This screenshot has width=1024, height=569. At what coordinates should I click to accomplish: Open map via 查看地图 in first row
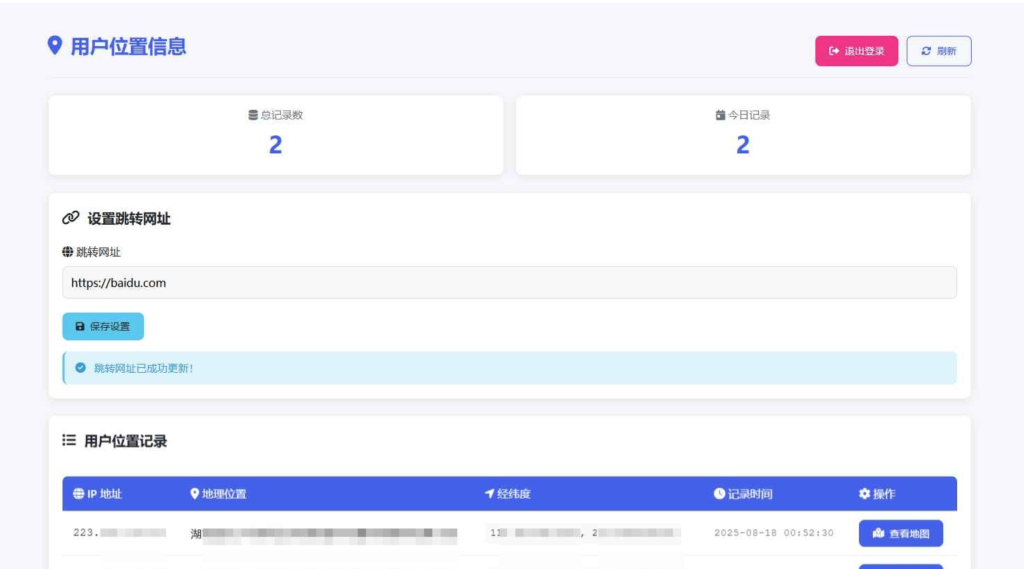tap(900, 533)
